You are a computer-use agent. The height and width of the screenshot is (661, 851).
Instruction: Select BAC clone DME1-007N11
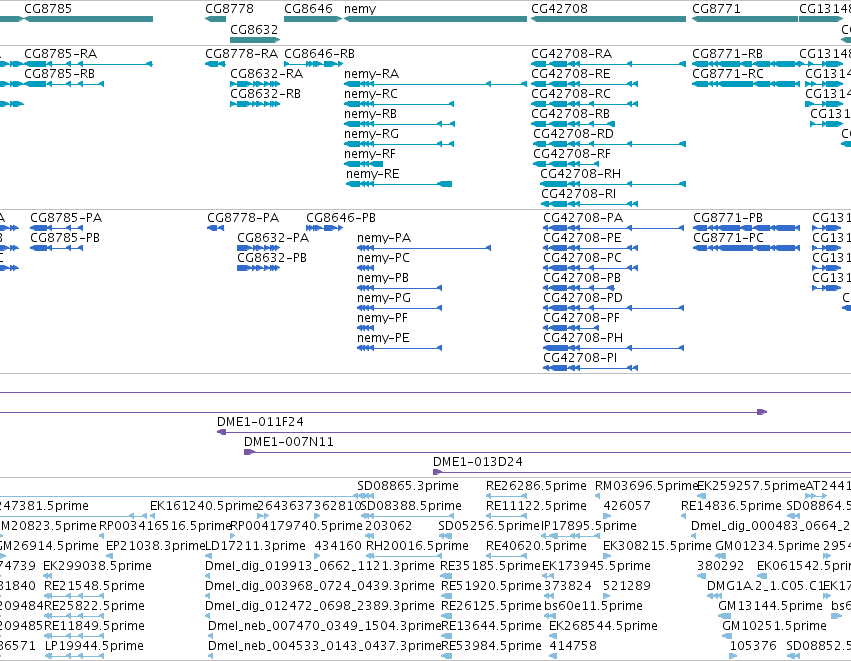click(x=548, y=452)
